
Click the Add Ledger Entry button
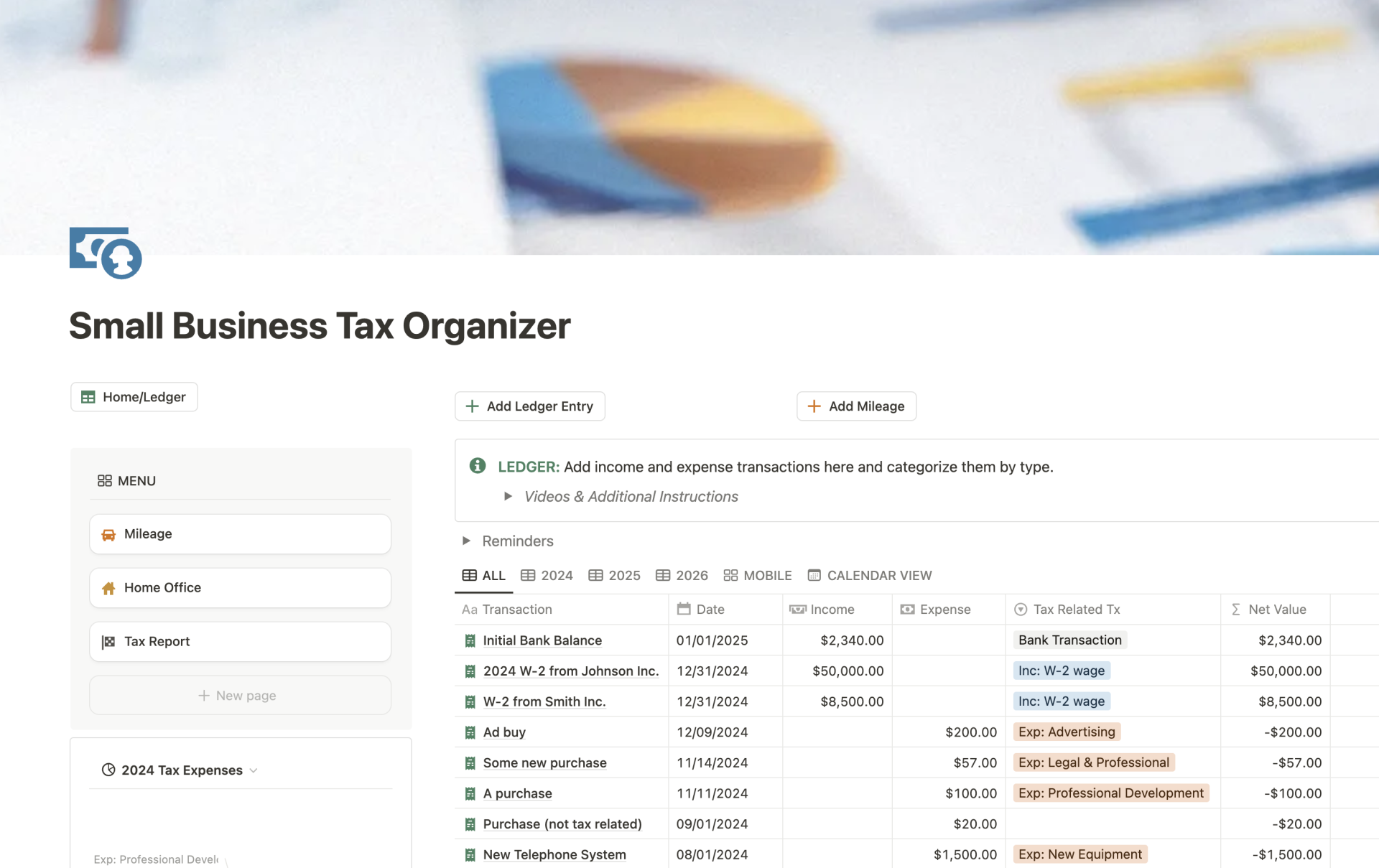tap(529, 406)
